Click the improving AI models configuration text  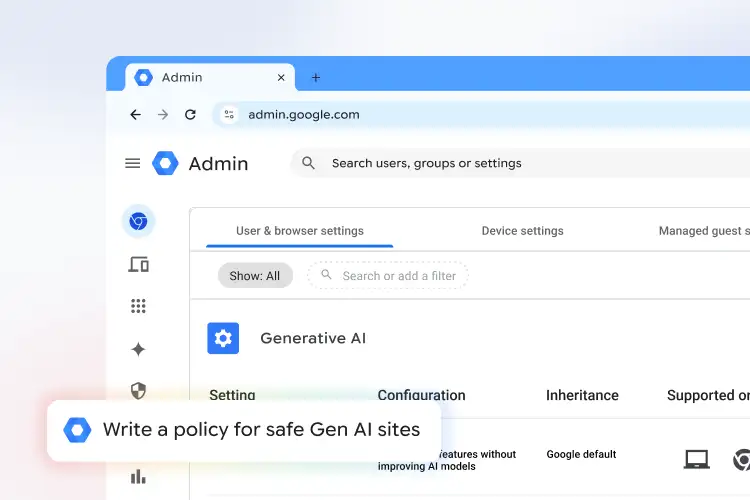coord(427,467)
